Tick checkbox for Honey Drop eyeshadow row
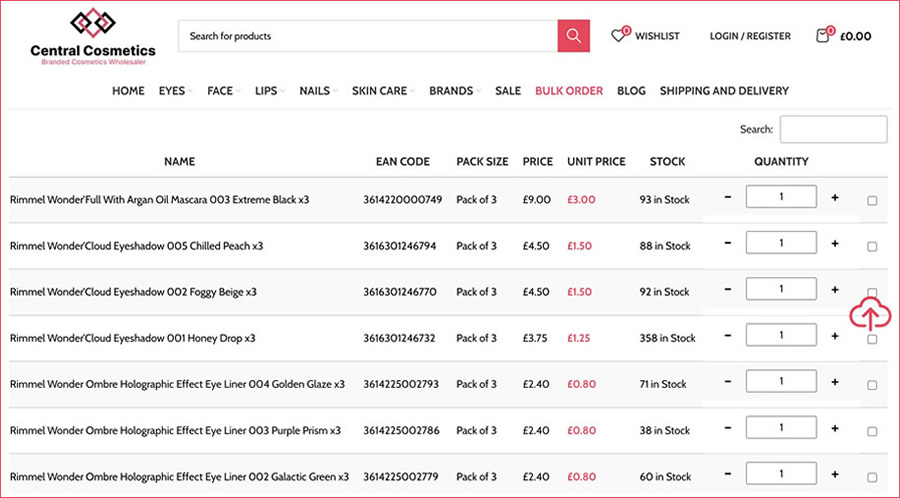This screenshot has height=498, width=900. [872, 339]
